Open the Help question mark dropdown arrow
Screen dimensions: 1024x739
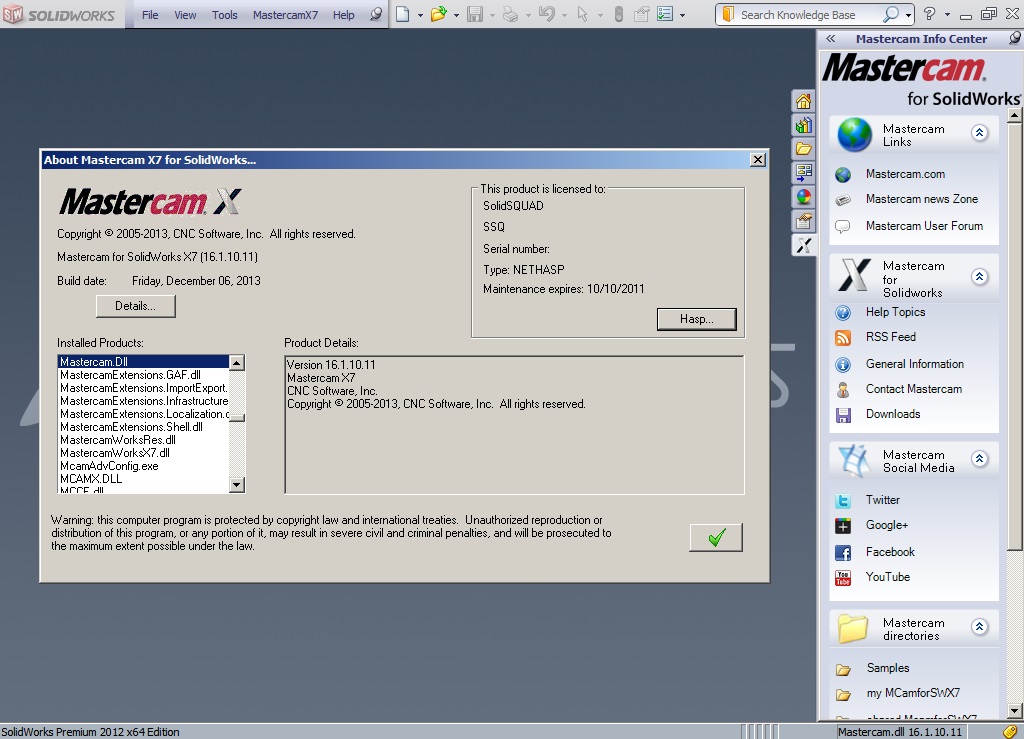pyautogui.click(x=947, y=14)
